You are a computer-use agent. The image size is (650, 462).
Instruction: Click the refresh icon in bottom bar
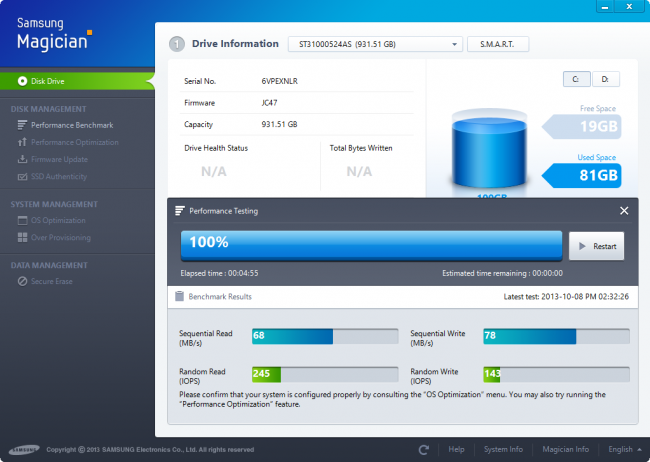point(424,450)
